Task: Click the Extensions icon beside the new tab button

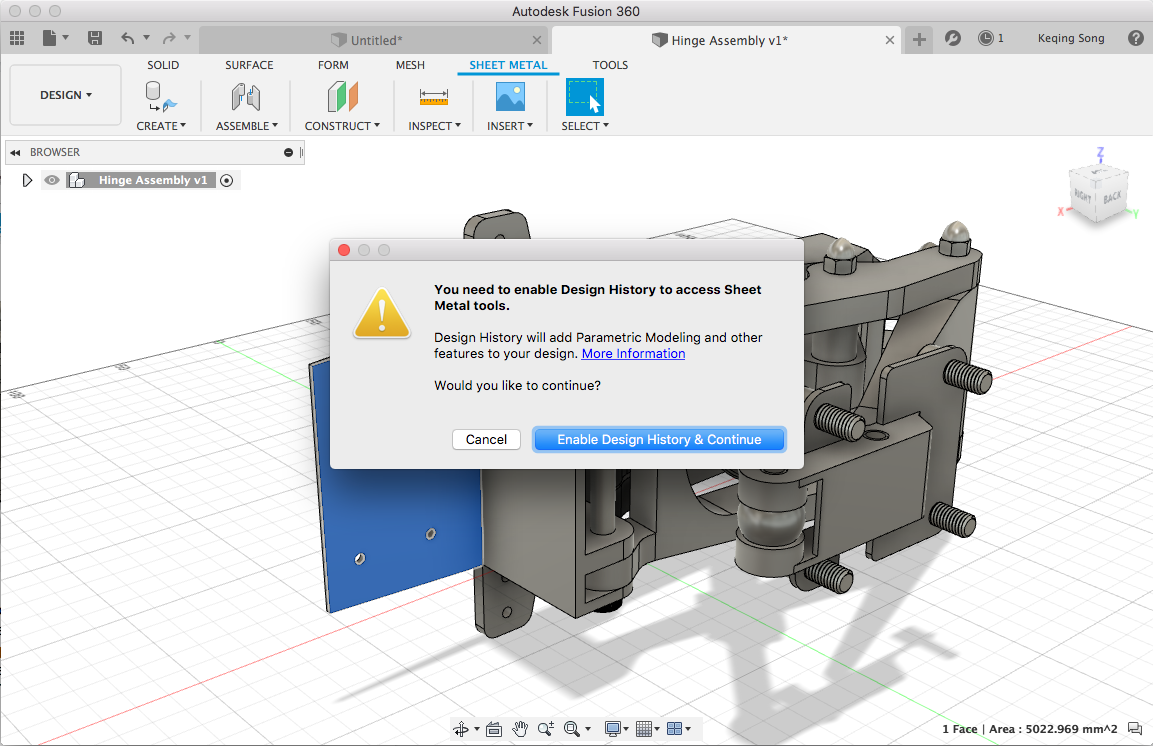Action: coord(953,38)
